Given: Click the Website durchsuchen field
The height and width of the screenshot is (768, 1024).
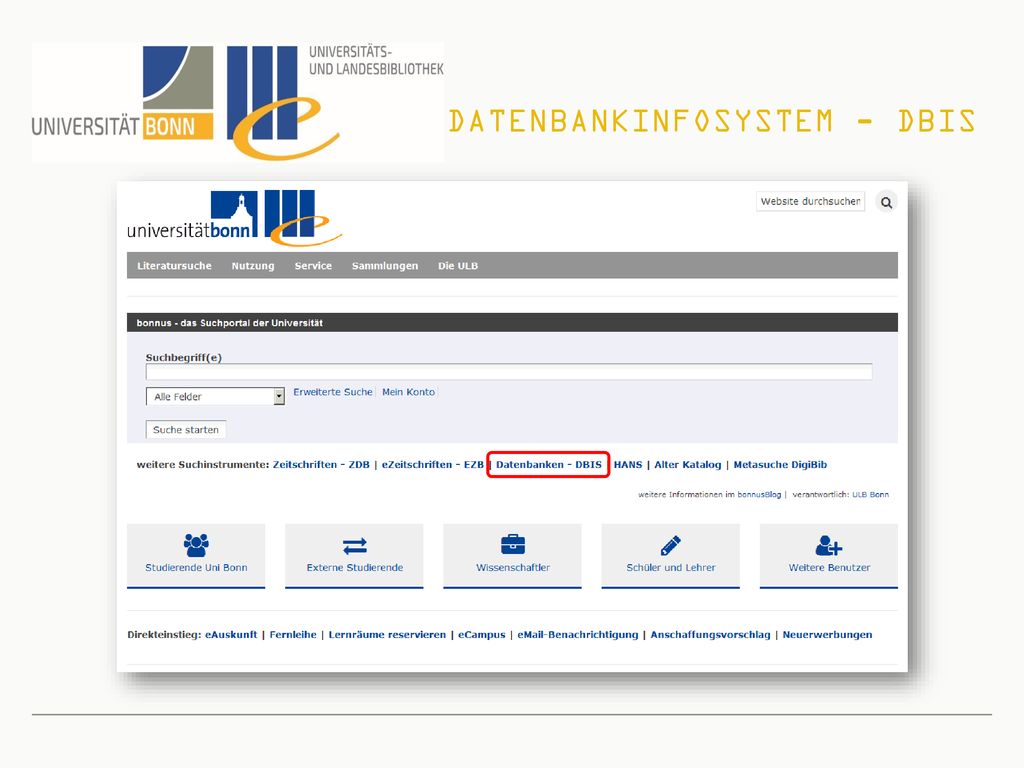Looking at the screenshot, I should click(x=810, y=201).
